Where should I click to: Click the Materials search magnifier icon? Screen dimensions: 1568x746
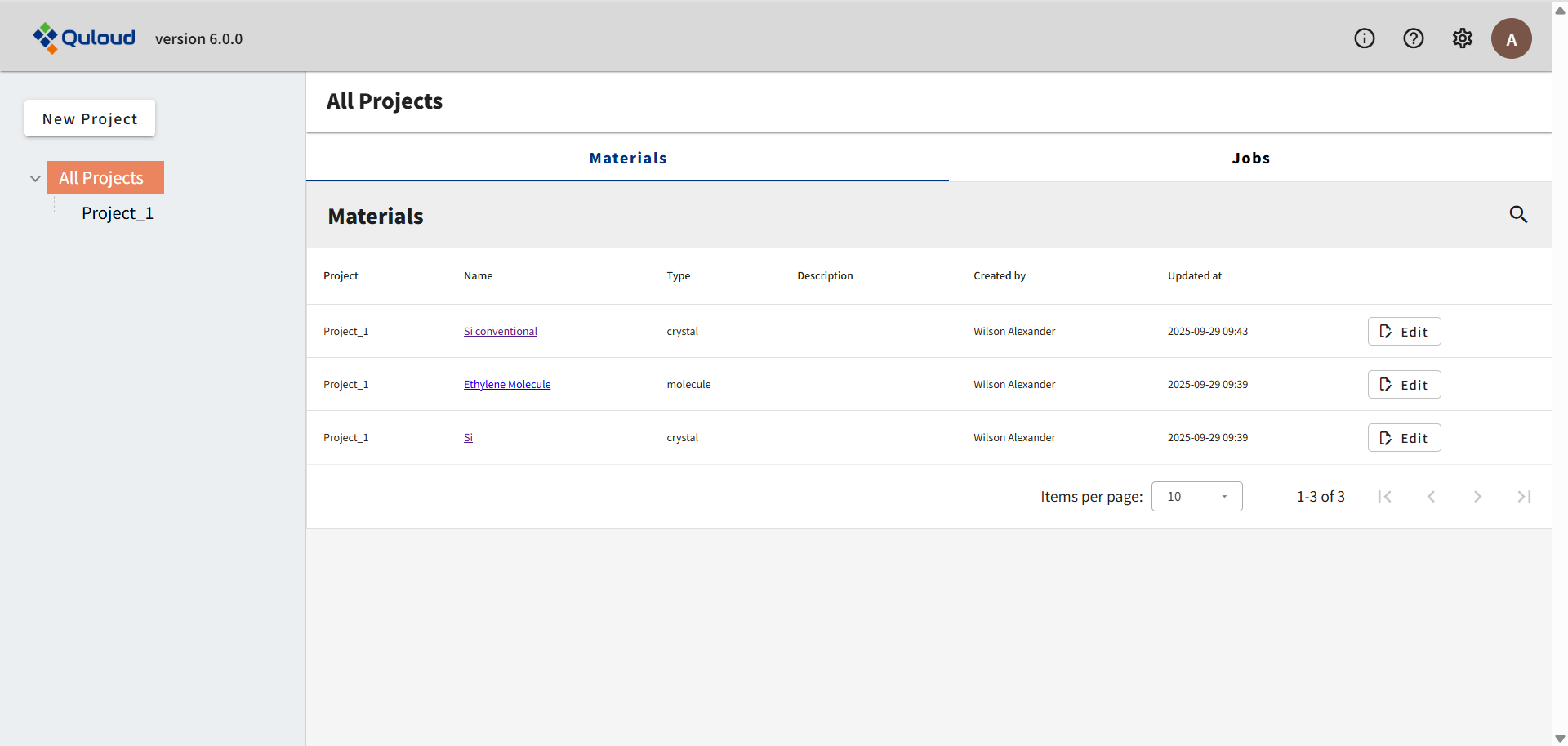[1517, 214]
